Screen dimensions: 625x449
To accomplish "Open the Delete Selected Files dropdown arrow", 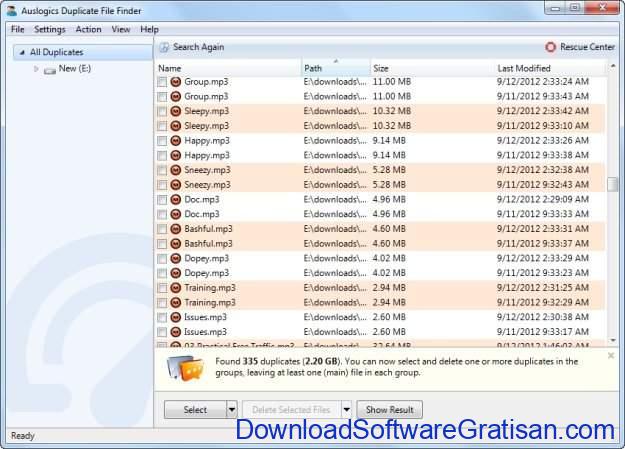I will click(346, 410).
